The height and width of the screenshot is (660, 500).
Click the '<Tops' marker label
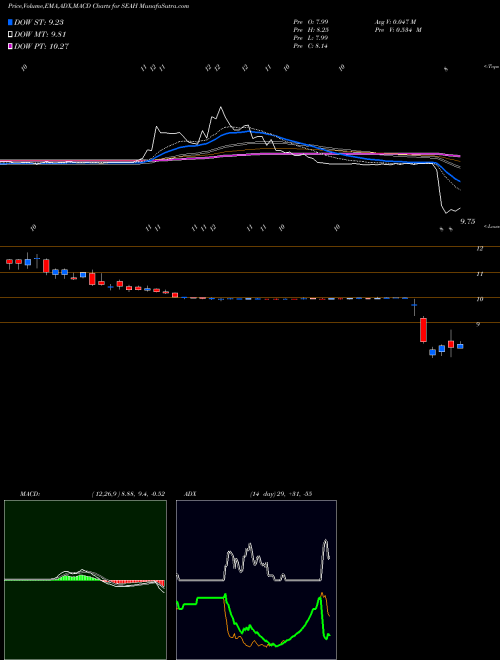tap(492, 67)
